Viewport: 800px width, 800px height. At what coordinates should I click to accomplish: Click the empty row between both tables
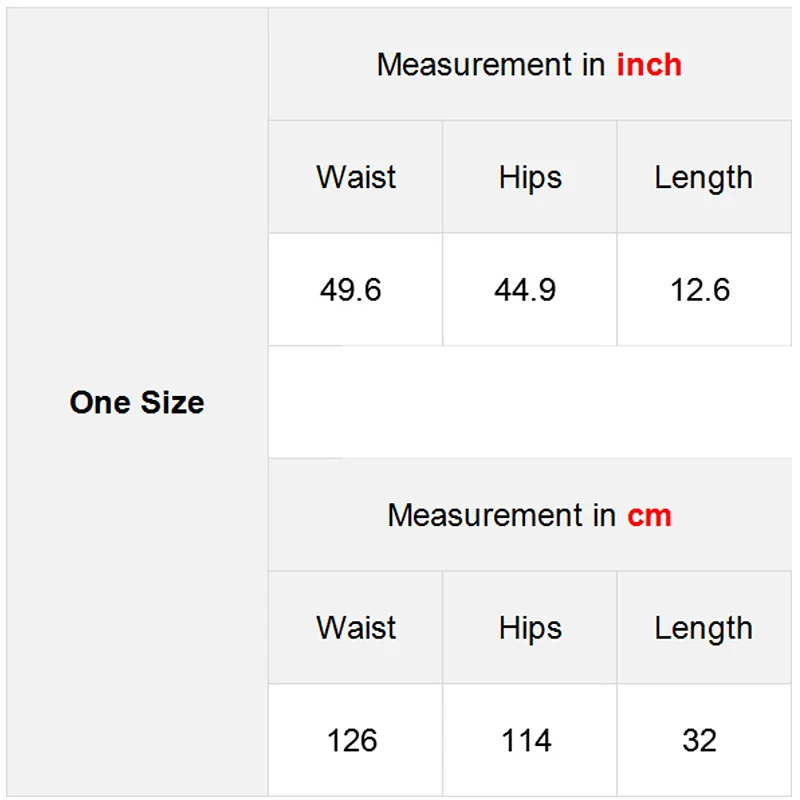pos(529,402)
